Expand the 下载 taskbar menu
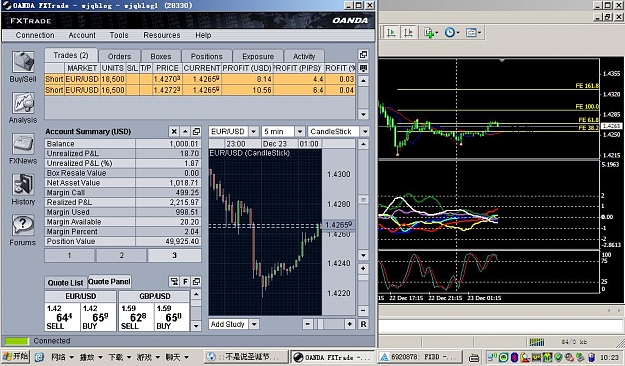Viewport: 625px width, 366px height. (x=120, y=357)
